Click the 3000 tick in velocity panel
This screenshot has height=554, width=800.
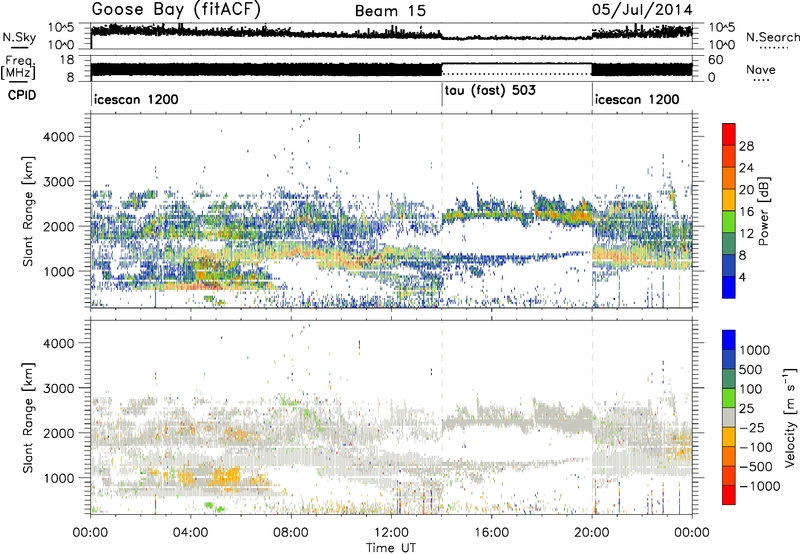[58, 388]
